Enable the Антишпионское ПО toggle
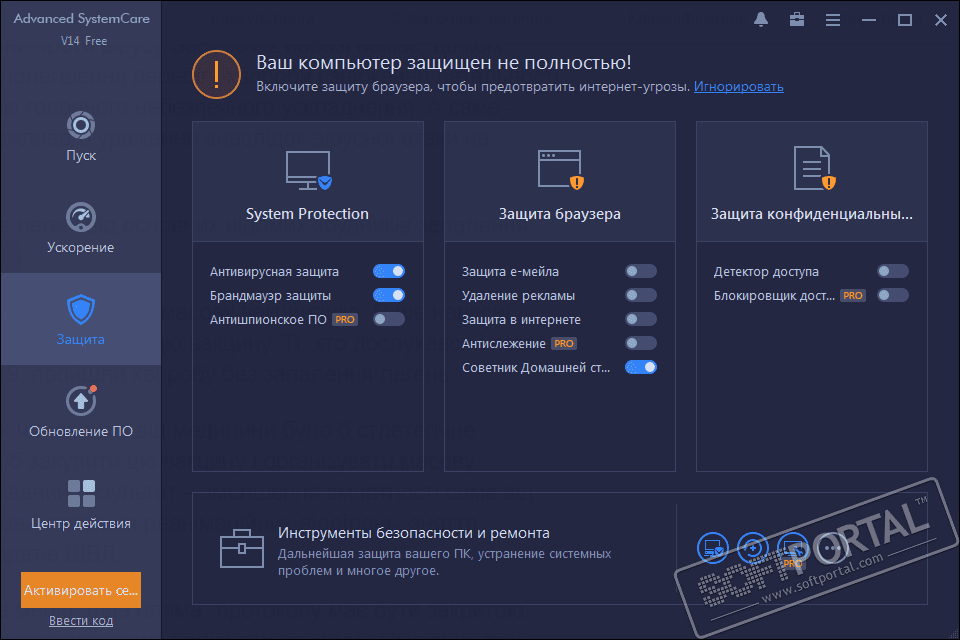This screenshot has width=960, height=640. (389, 319)
